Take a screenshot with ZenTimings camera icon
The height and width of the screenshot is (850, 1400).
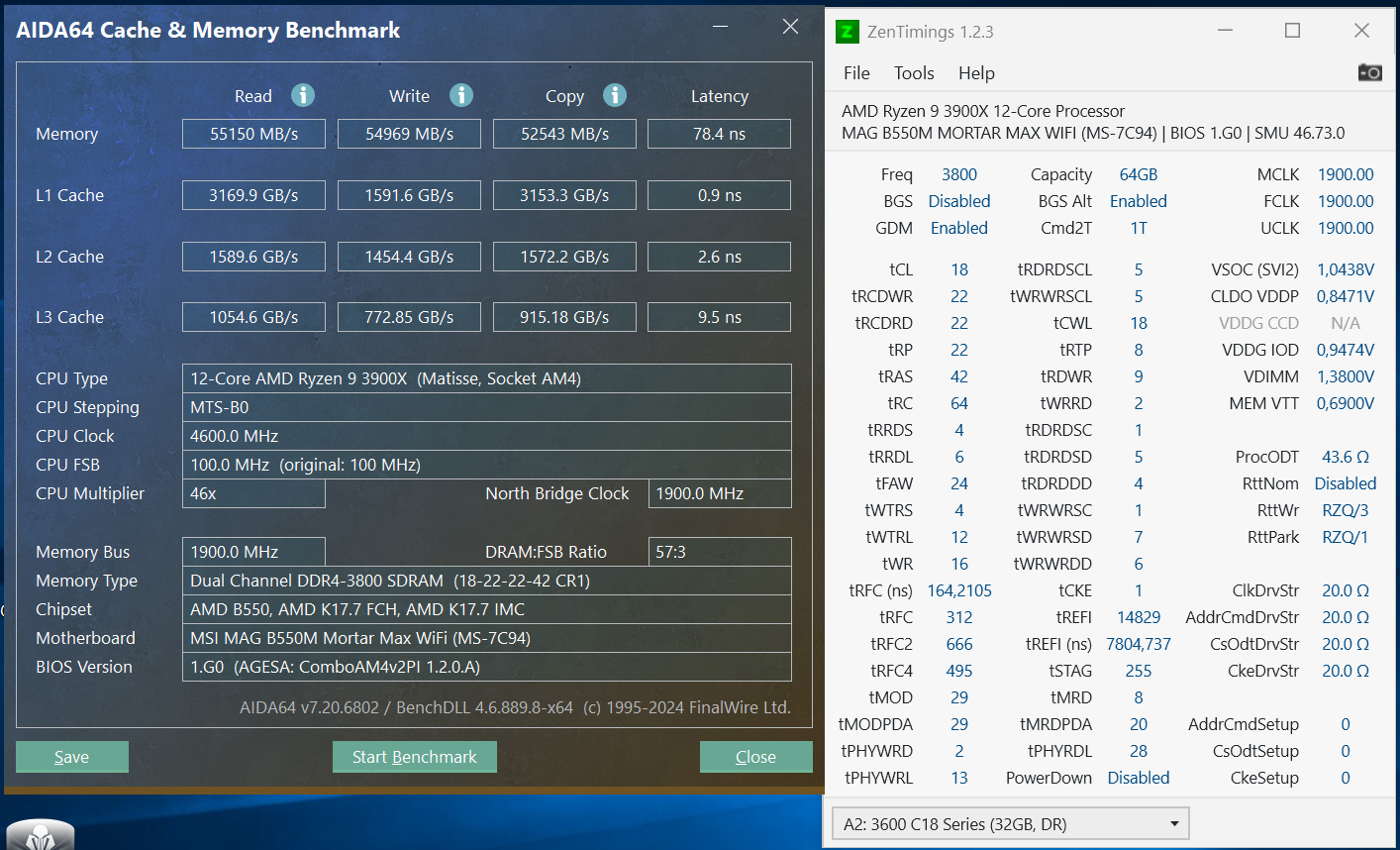coord(1370,72)
